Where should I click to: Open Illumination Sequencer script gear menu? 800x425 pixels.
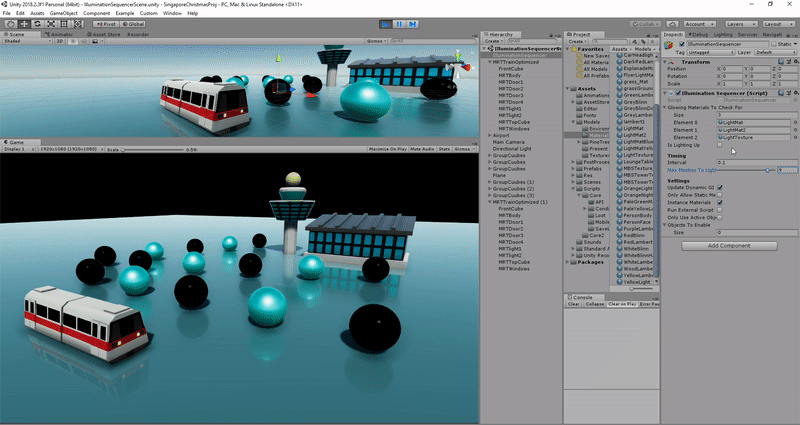pyautogui.click(x=795, y=93)
